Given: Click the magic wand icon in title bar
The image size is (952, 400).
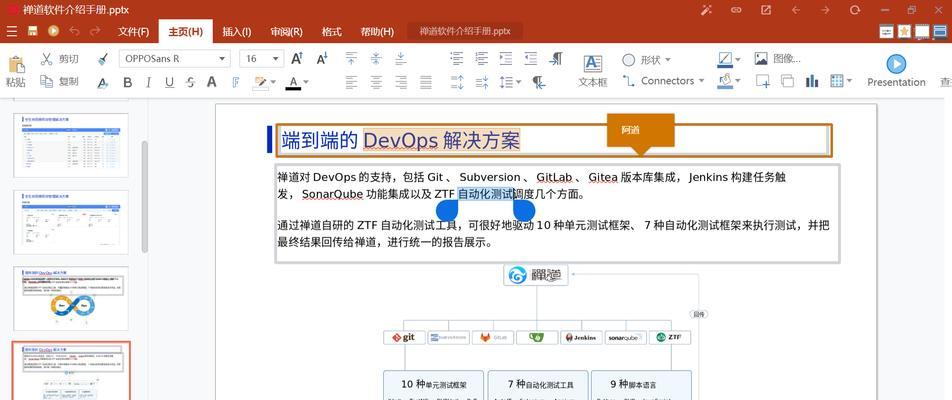Looking at the screenshot, I should tap(706, 10).
